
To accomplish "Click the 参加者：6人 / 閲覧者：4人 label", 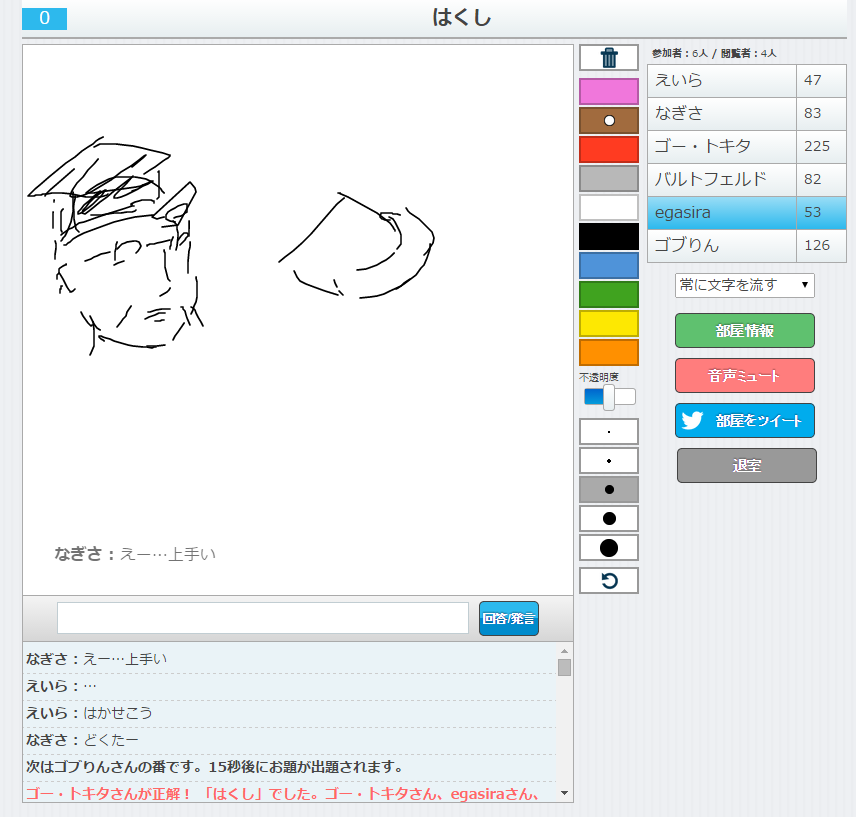I will coord(714,53).
